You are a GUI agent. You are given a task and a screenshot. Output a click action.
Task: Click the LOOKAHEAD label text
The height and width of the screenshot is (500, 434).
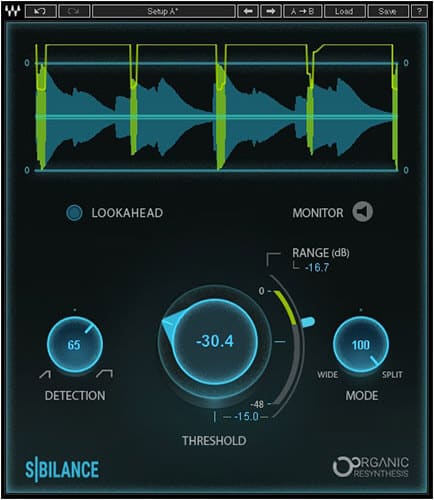[x=127, y=213]
